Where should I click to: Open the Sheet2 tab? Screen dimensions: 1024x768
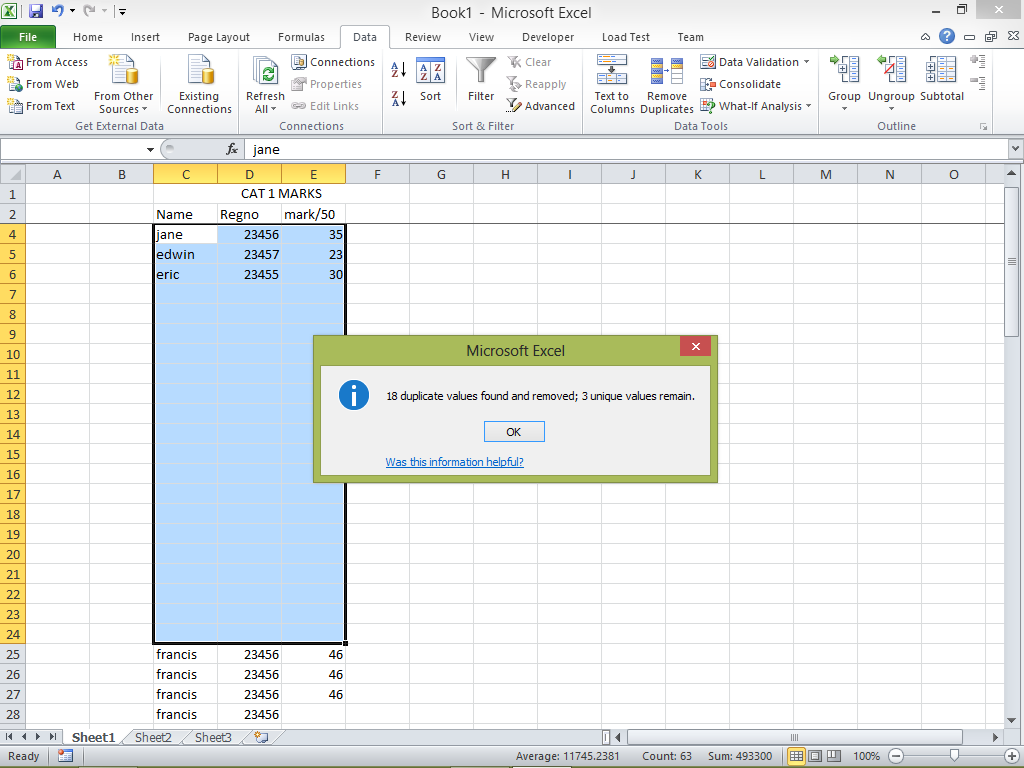(152, 737)
